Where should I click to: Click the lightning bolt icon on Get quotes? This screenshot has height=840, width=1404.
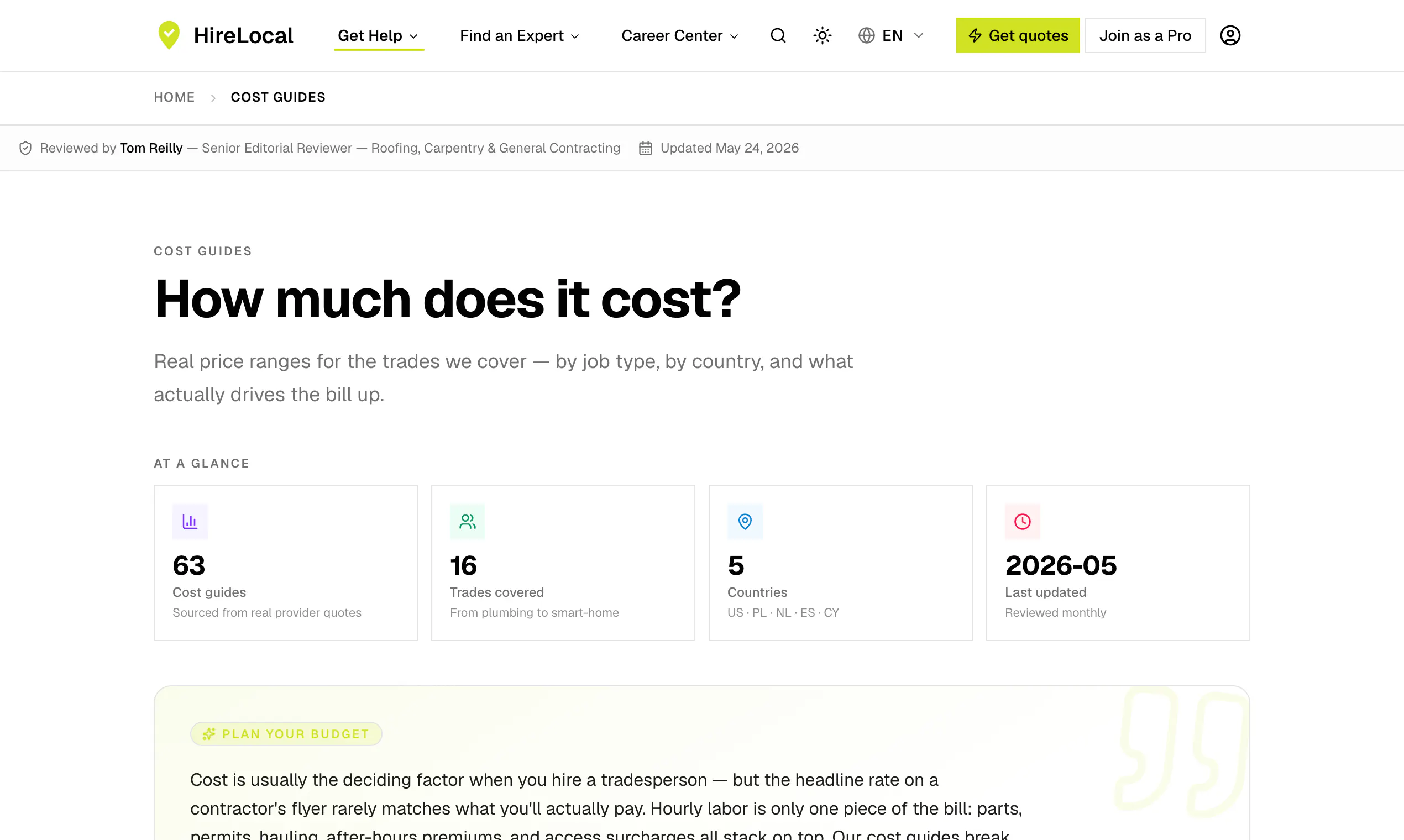click(x=975, y=36)
